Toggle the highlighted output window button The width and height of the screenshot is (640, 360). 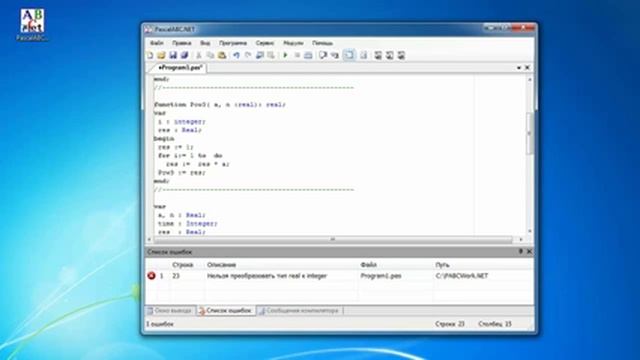(x=349, y=55)
